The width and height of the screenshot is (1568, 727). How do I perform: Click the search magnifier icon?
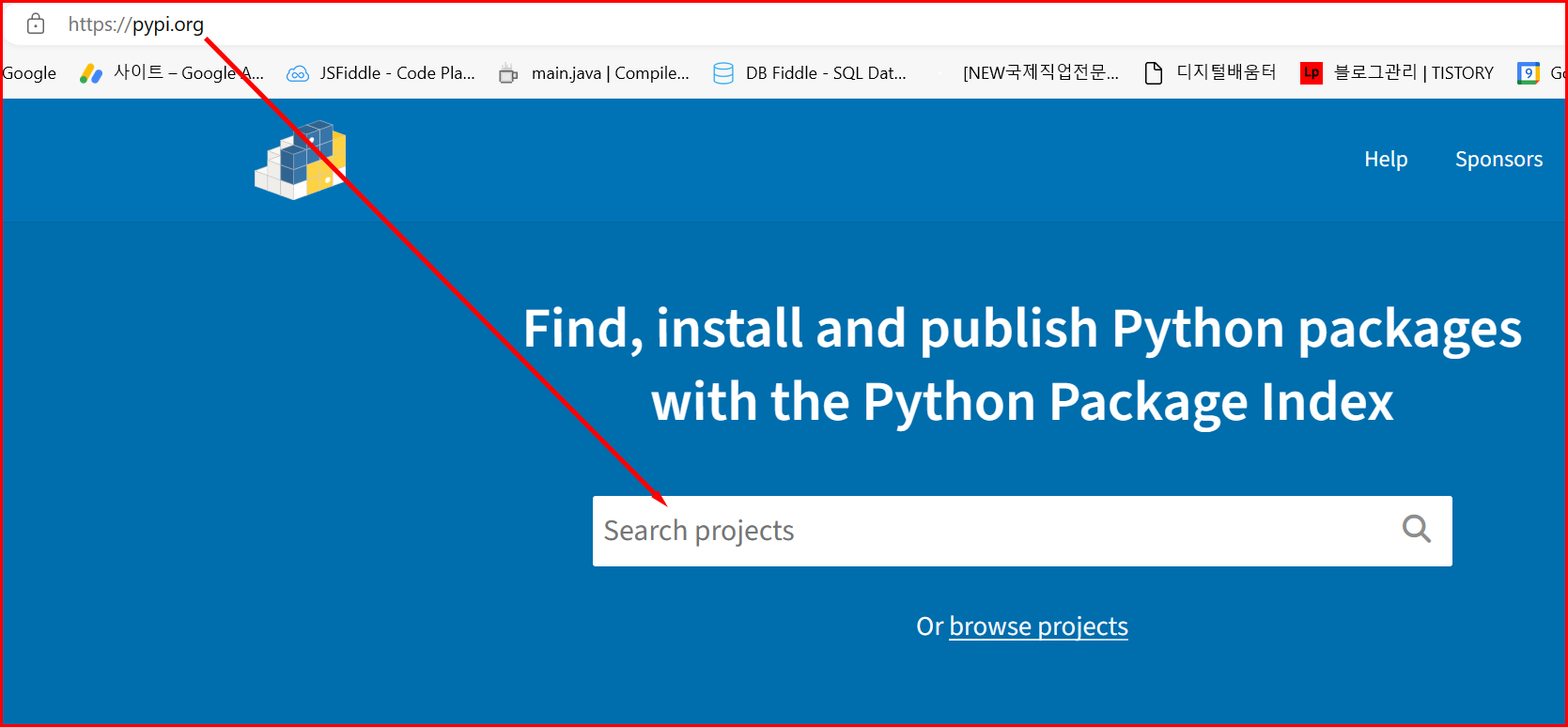coord(1417,530)
